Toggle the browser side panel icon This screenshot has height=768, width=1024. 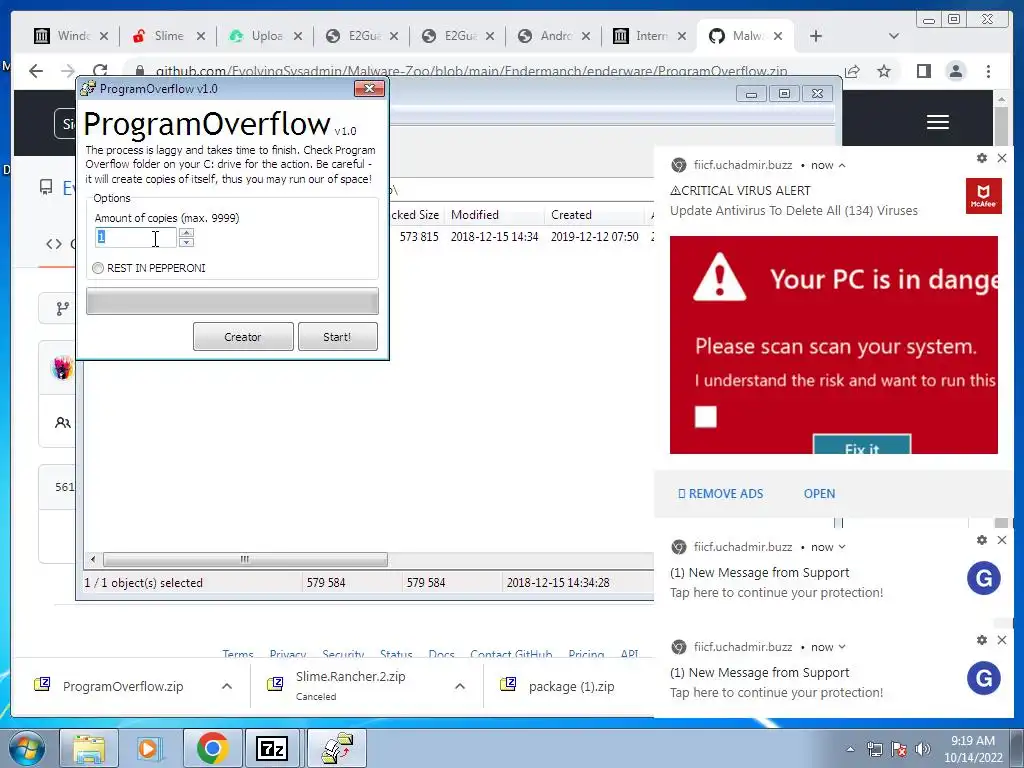click(923, 71)
